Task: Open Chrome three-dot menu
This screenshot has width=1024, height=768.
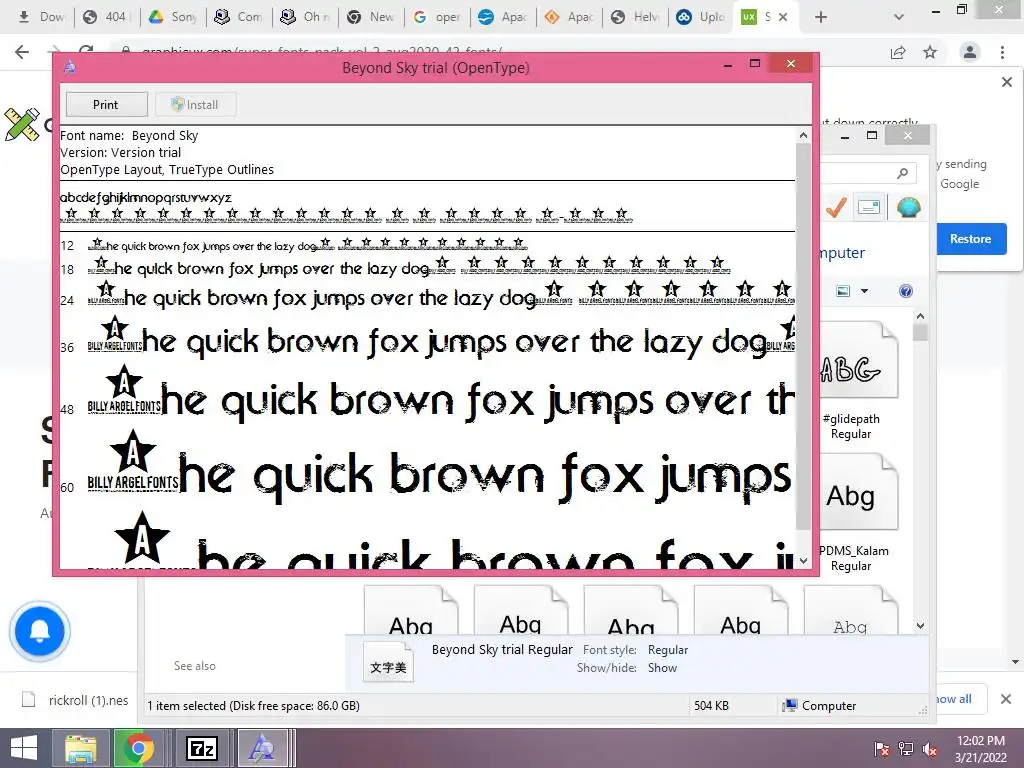Action: coord(1002,52)
